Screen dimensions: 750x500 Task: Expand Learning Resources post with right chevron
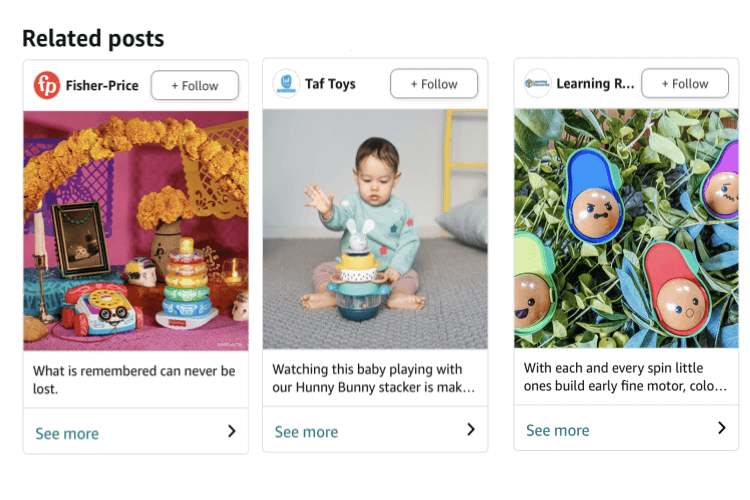click(x=722, y=428)
